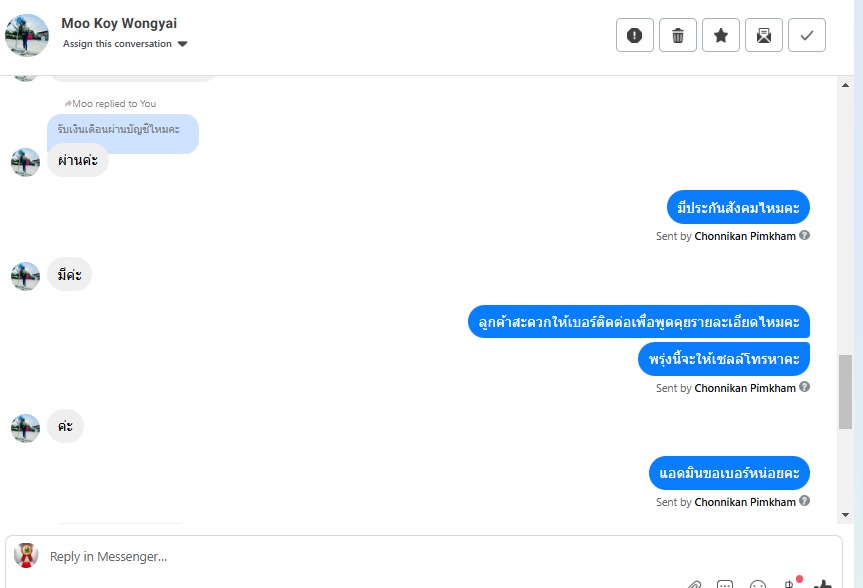This screenshot has height=588, width=863.
Task: Click the scroll up arrow of chat
Action: (845, 85)
